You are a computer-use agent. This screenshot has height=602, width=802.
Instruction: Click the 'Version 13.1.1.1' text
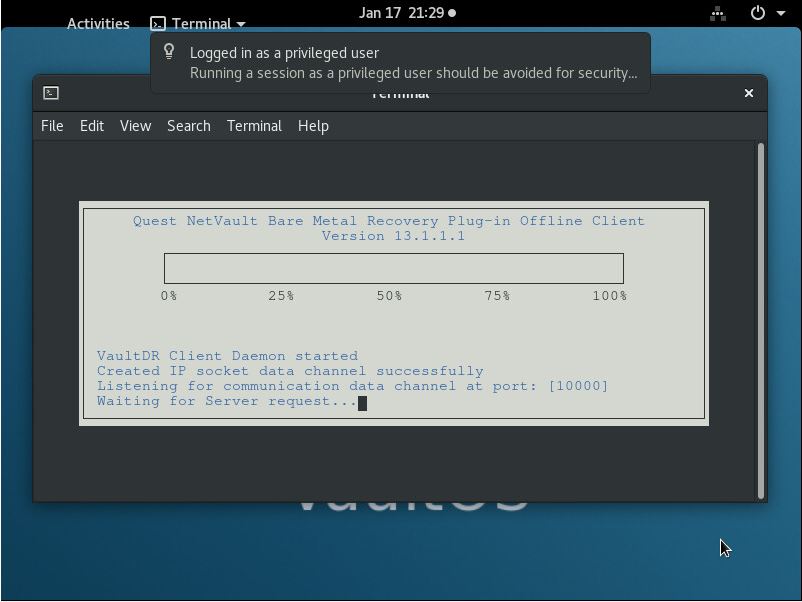pos(393,236)
